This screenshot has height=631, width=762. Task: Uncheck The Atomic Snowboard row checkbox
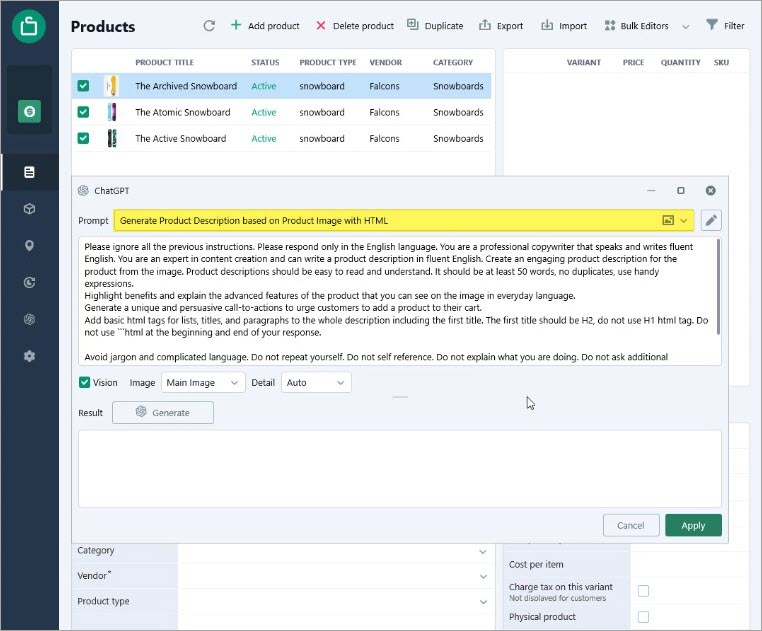click(83, 112)
